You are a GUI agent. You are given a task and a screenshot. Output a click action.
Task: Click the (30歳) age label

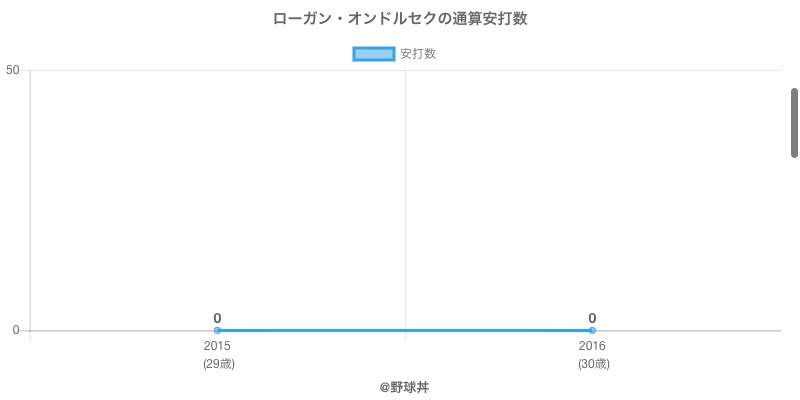click(593, 364)
